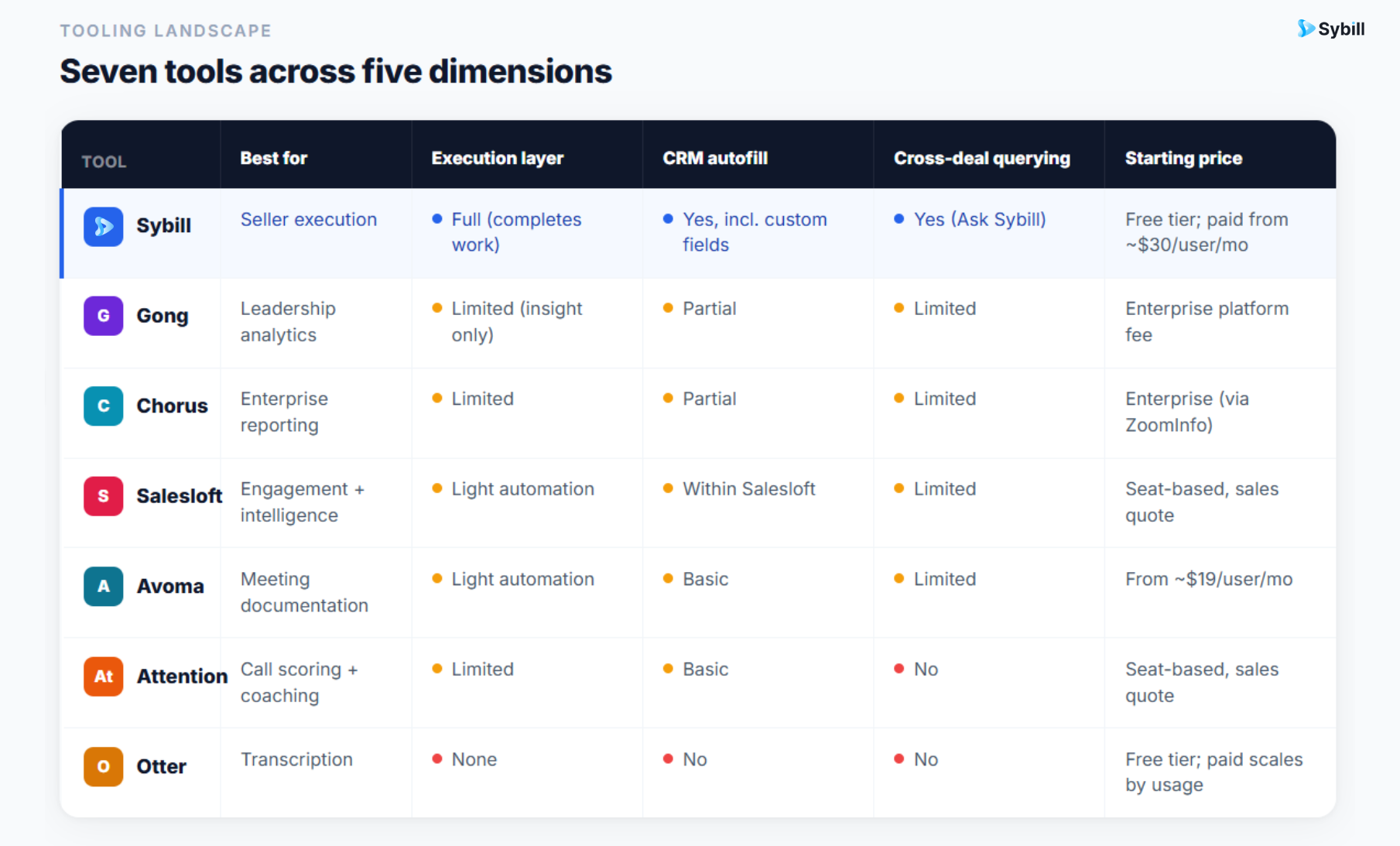Click Chorus execution layer 'Limited'
Screen dimensions: 1400x846
pyautogui.click(x=482, y=399)
